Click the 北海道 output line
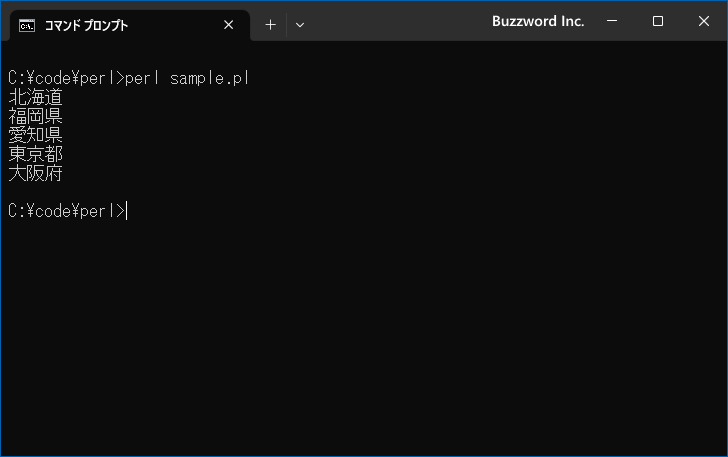 tap(35, 97)
